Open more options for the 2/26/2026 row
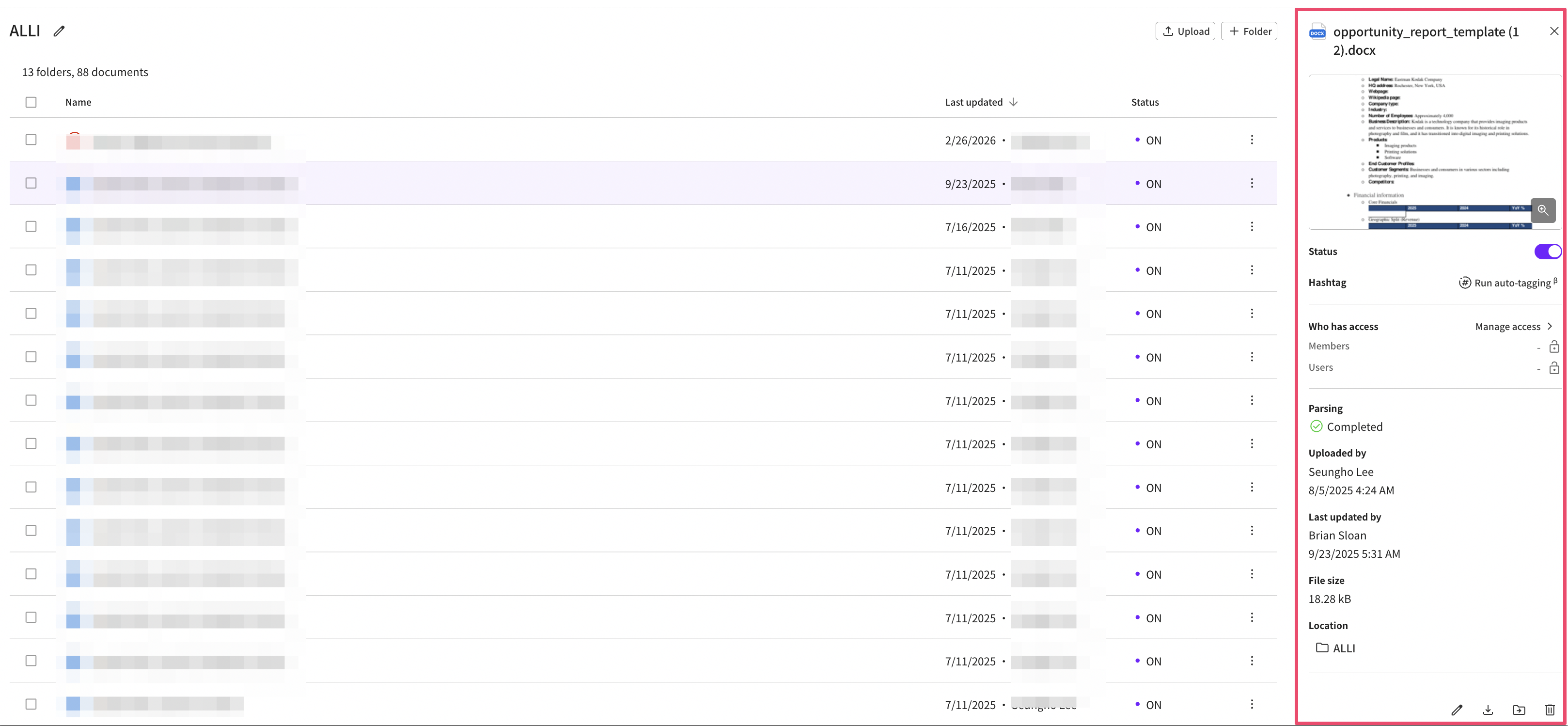Screen dimensions: 1568x726 (x=1252, y=140)
